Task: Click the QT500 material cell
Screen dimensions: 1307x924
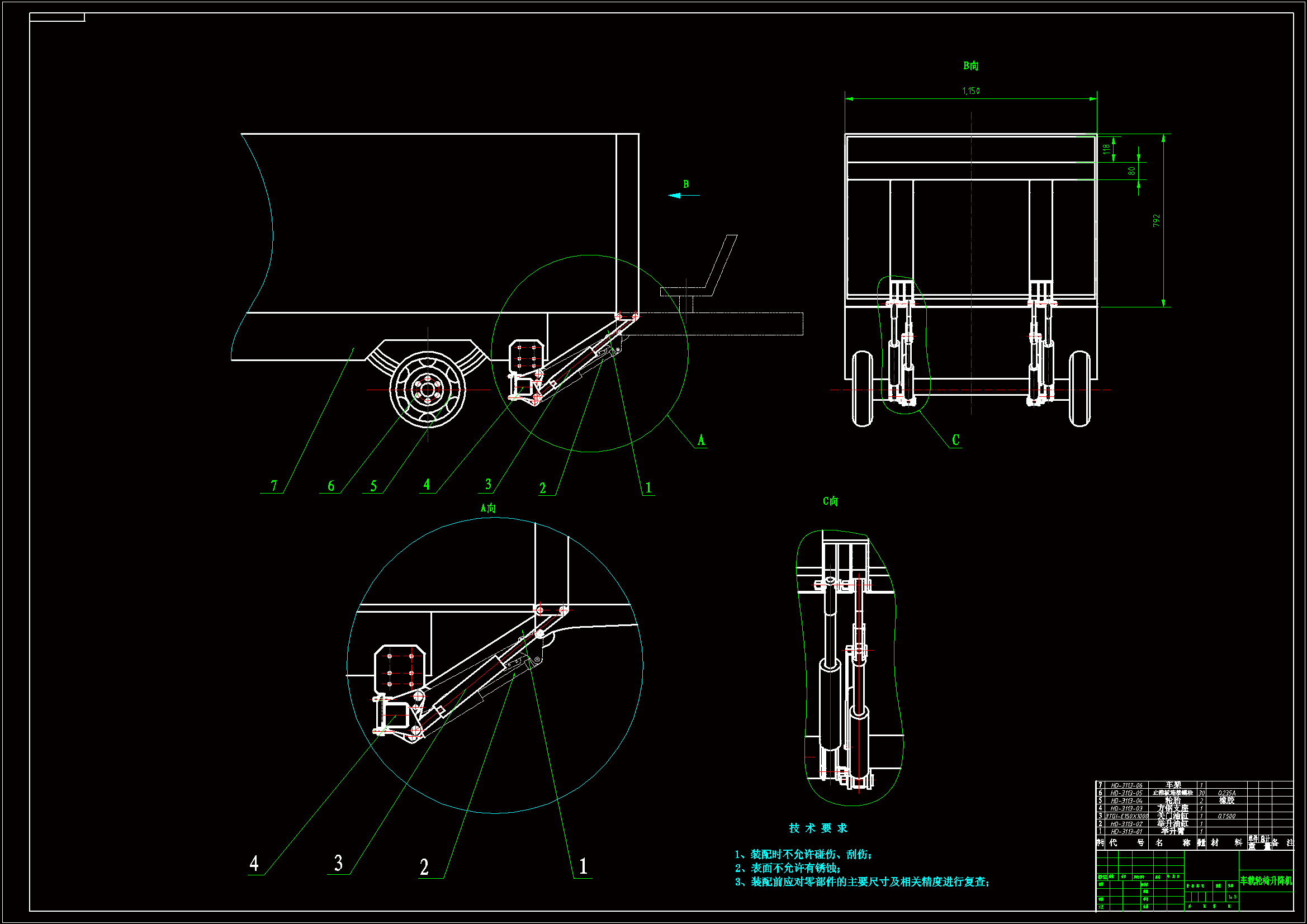Action: pyautogui.click(x=1226, y=816)
